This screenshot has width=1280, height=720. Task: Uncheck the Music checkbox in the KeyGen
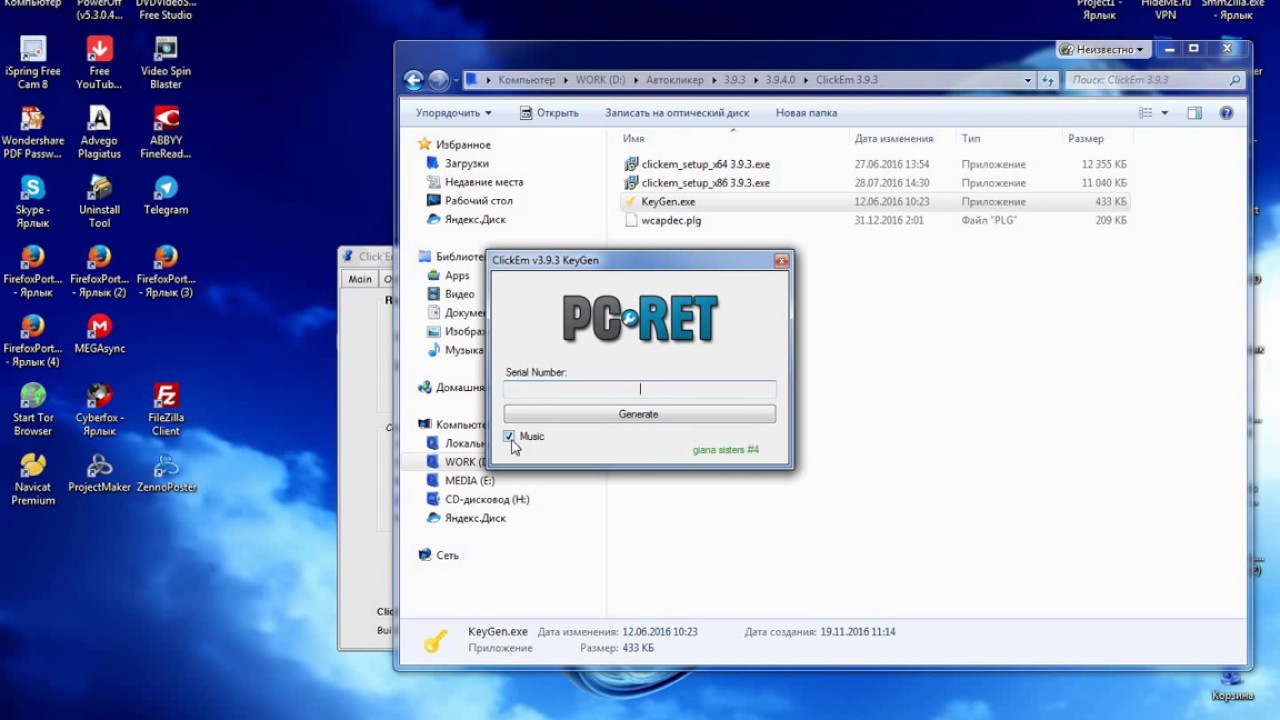point(509,437)
